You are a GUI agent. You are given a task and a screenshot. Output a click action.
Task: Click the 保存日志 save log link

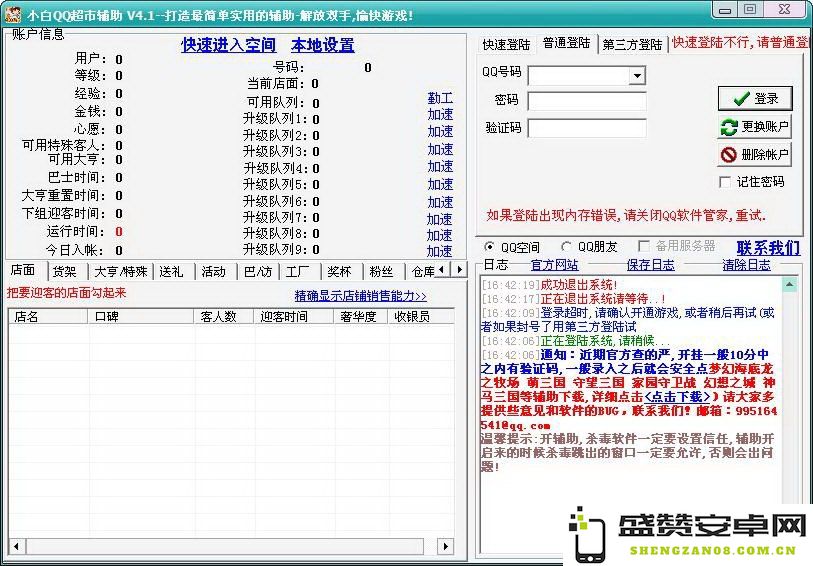coord(651,265)
